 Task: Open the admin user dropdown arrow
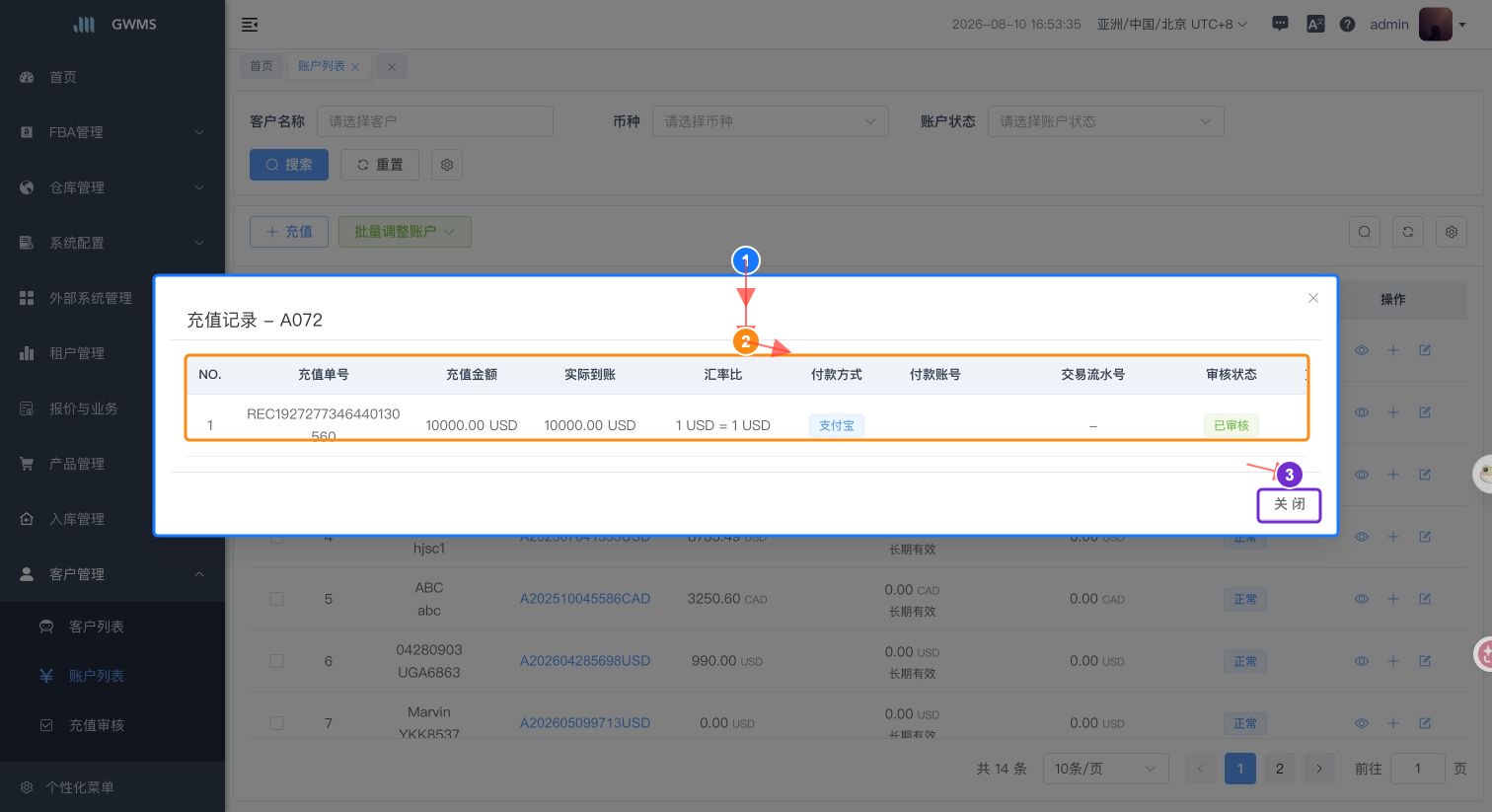(x=1462, y=25)
